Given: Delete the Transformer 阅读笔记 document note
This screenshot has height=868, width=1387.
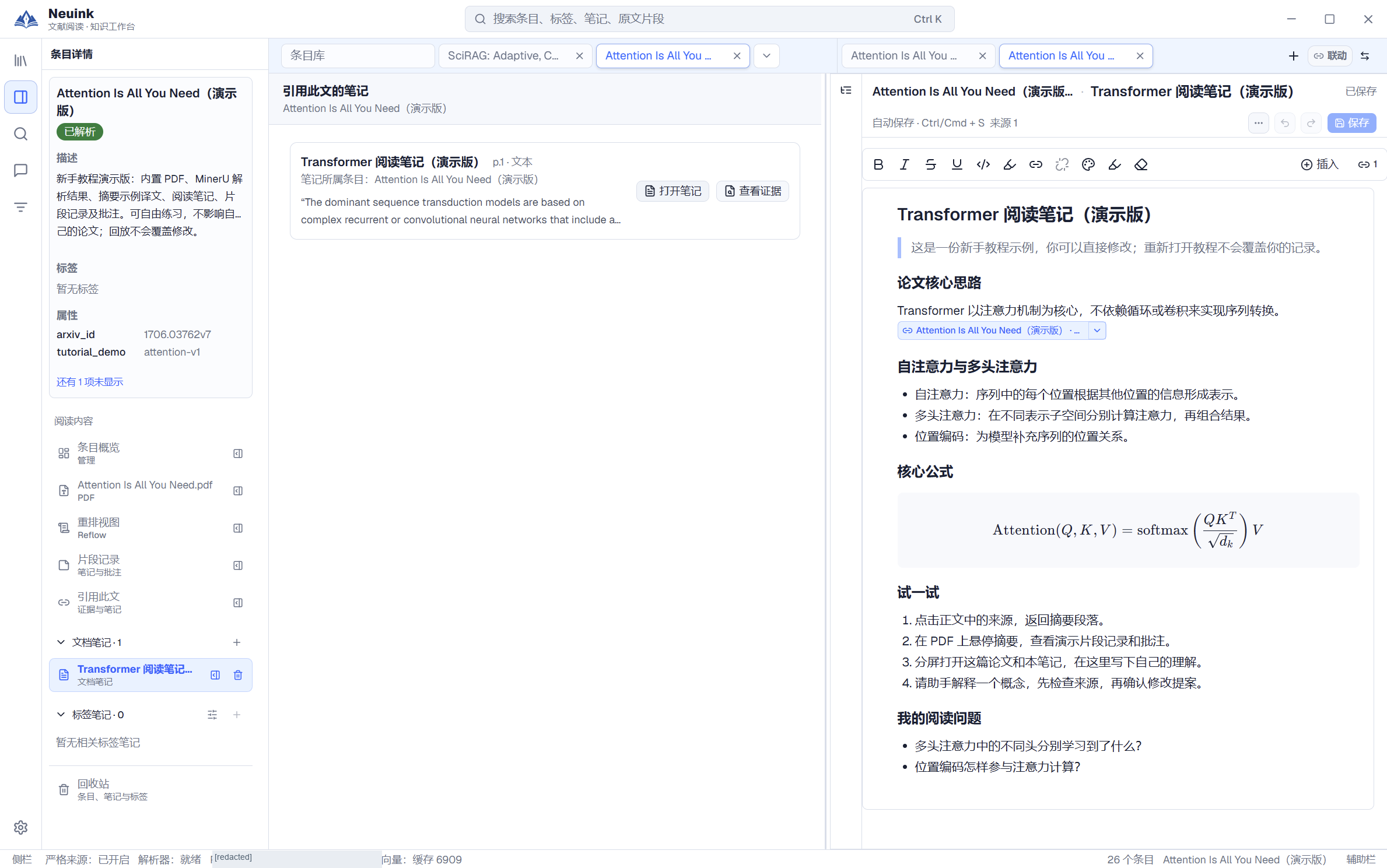Looking at the screenshot, I should point(238,675).
